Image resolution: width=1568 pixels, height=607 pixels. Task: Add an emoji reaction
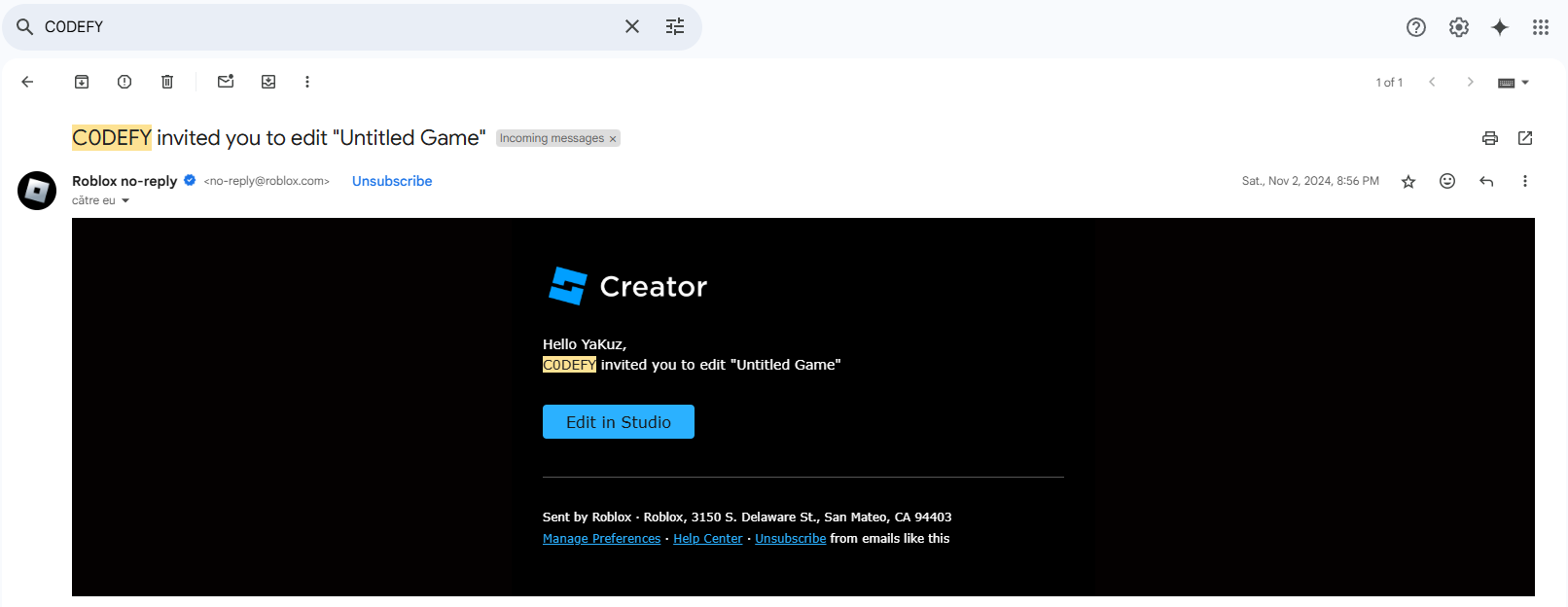coord(1447,181)
